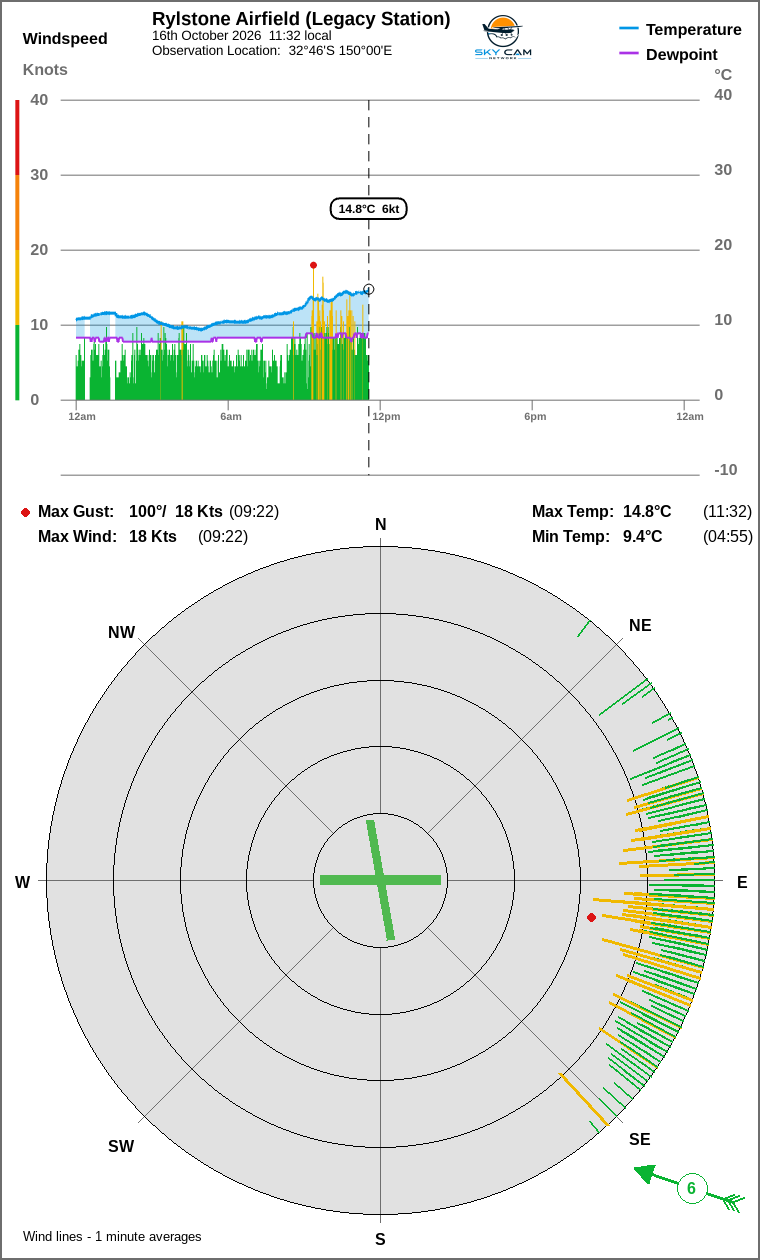Click the 12pm time axis label

386,416
